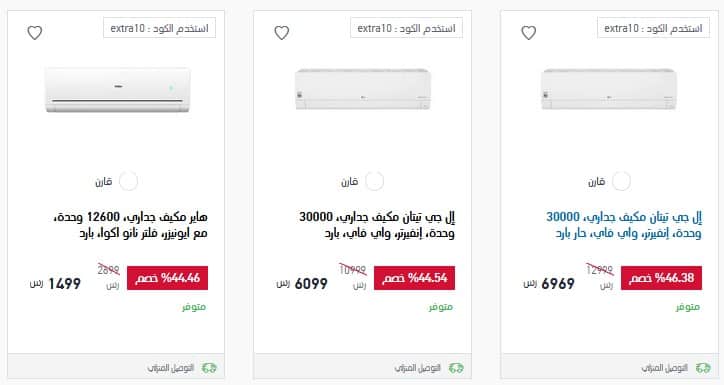This screenshot has width=724, height=385.
Task: Enable compare for LG Titan cold-only model
Action: (x=374, y=181)
